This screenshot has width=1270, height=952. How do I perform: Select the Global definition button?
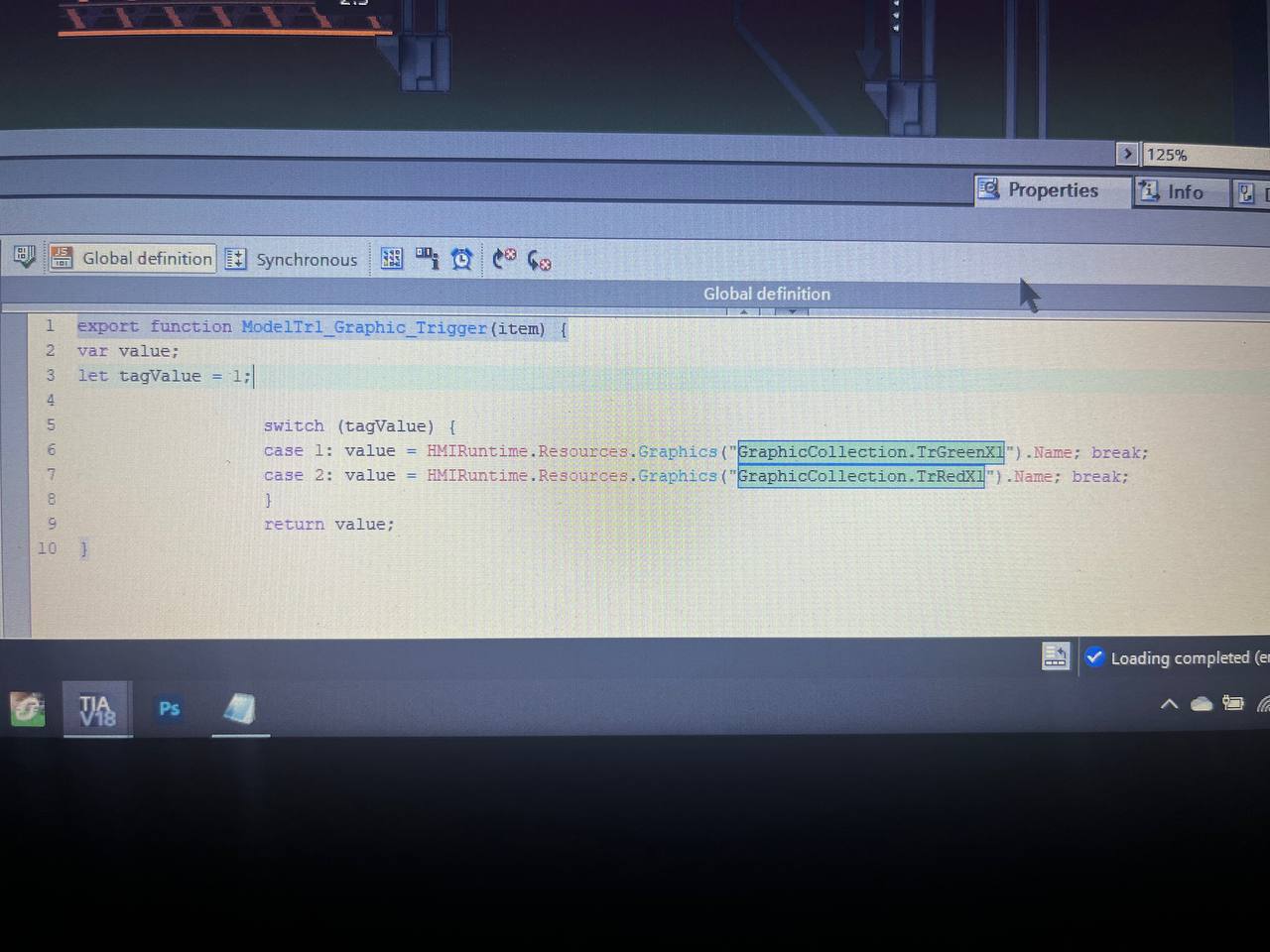(132, 258)
